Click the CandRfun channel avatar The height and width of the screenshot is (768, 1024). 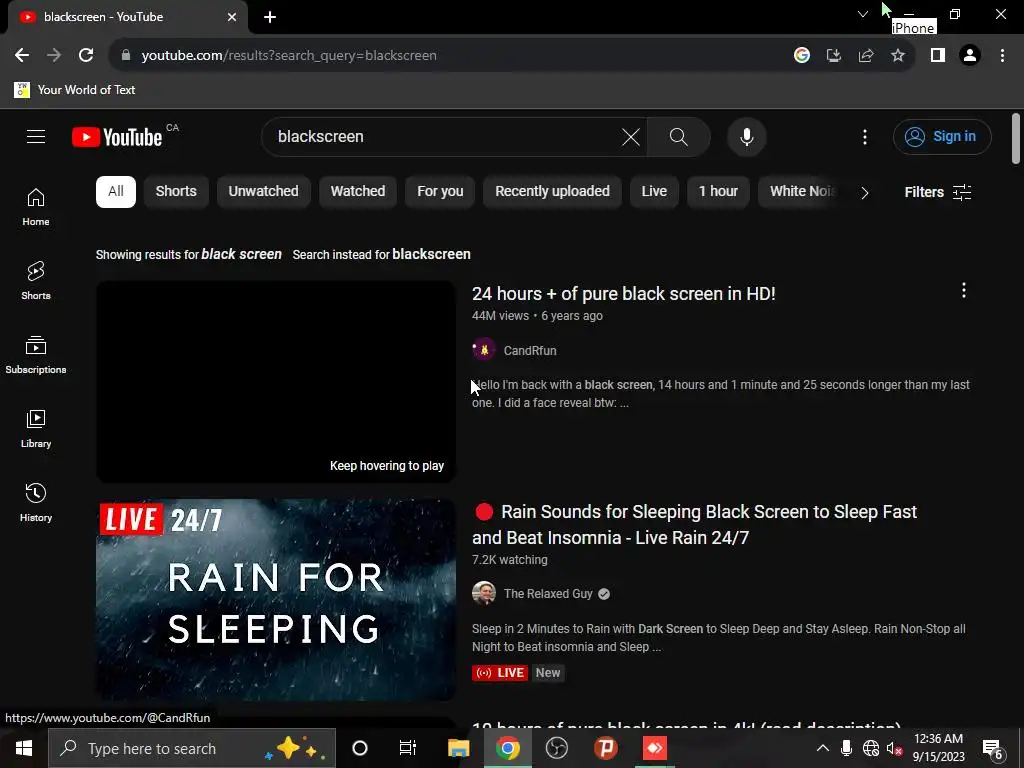click(x=484, y=350)
